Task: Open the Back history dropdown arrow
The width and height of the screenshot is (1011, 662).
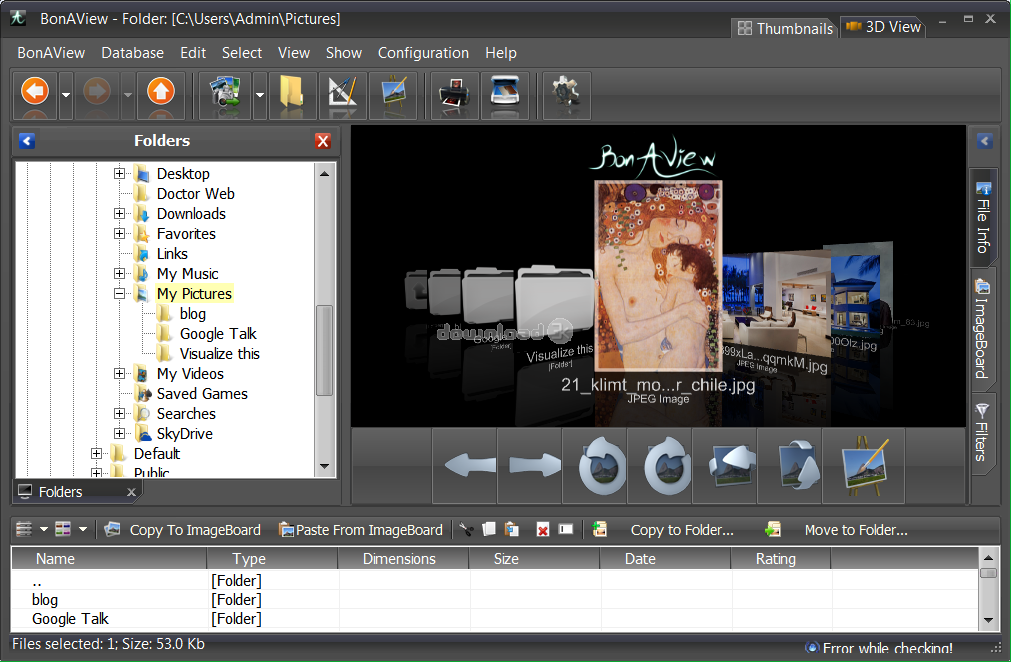Action: pyautogui.click(x=66, y=95)
